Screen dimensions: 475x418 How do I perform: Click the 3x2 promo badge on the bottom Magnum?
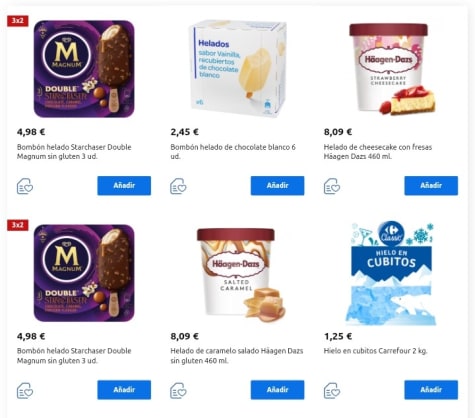[x=18, y=225]
